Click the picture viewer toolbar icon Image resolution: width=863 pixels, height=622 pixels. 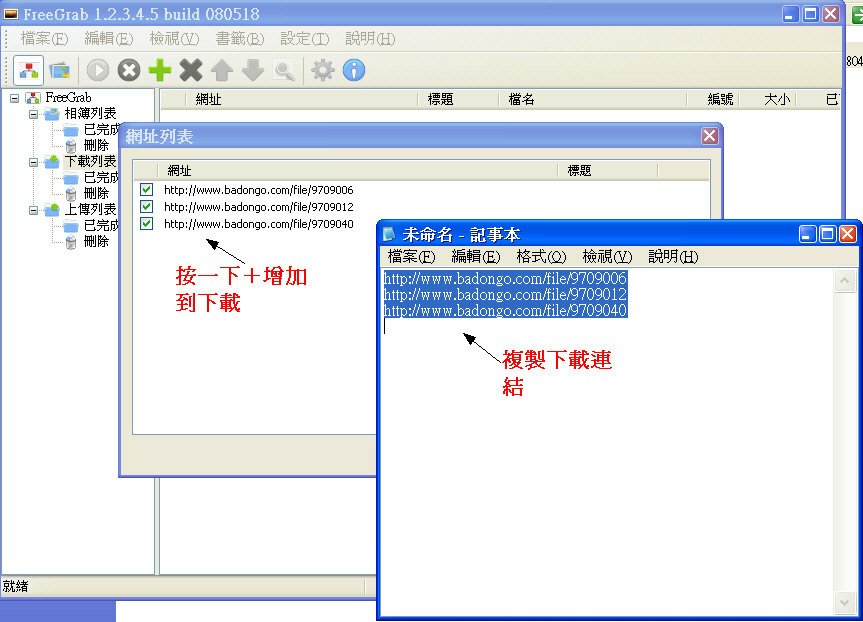point(59,70)
